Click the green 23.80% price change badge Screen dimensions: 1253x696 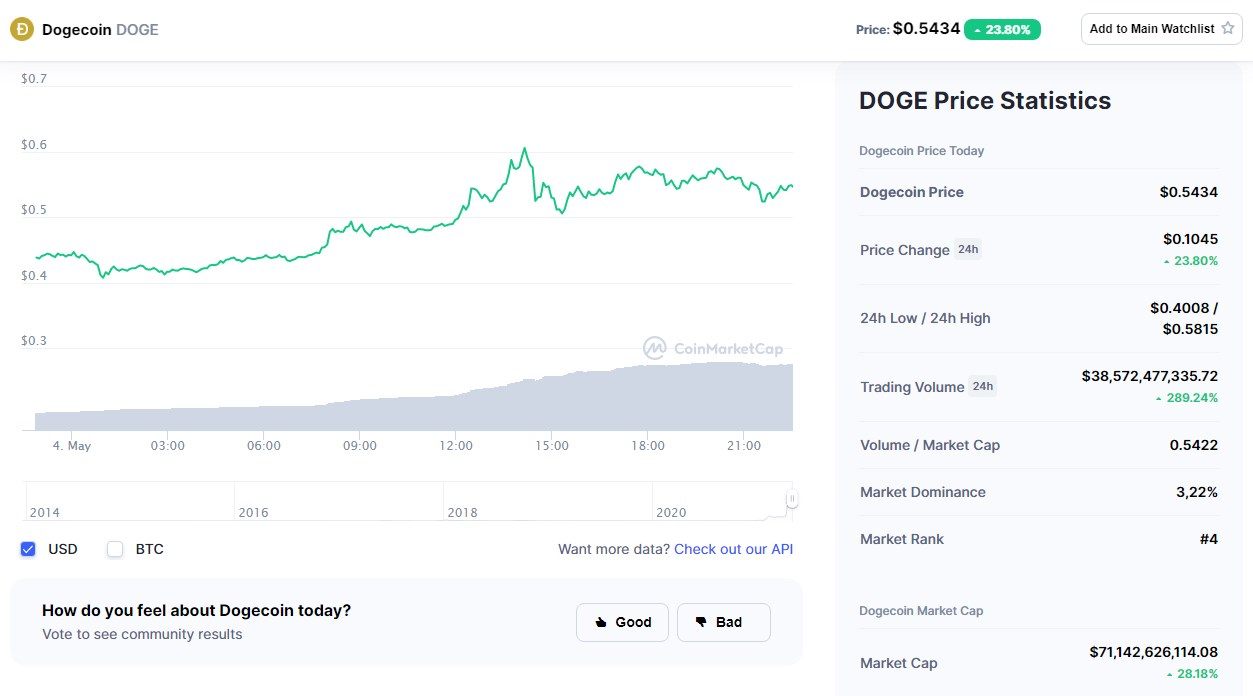click(1003, 30)
